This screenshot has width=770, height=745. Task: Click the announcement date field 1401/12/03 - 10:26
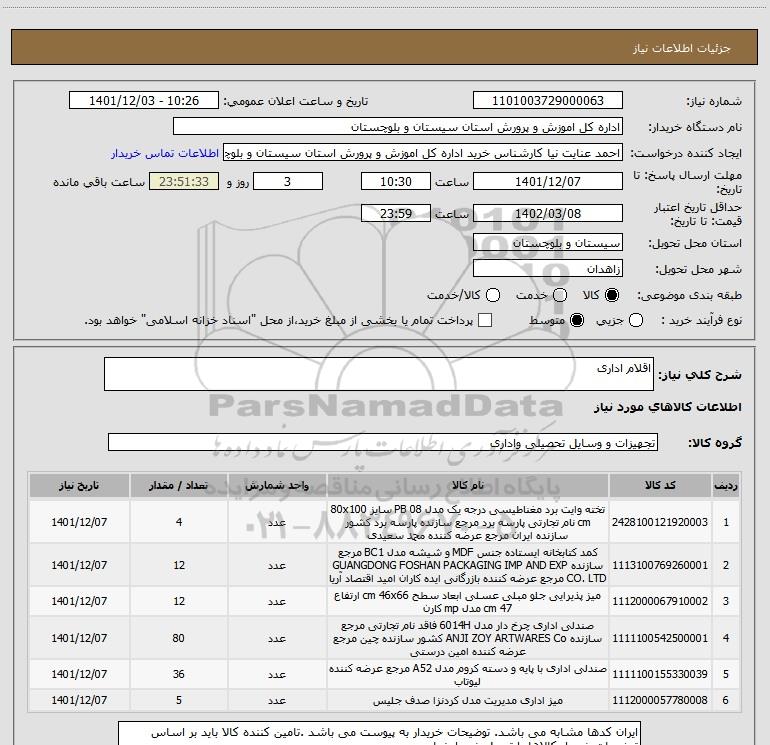pyautogui.click(x=144, y=101)
